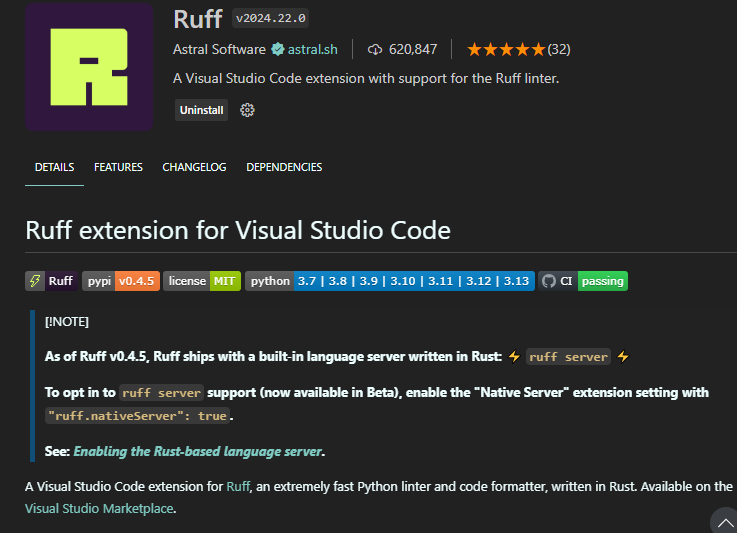
Task: Click the [!NOTE] text
Action: coord(67,322)
